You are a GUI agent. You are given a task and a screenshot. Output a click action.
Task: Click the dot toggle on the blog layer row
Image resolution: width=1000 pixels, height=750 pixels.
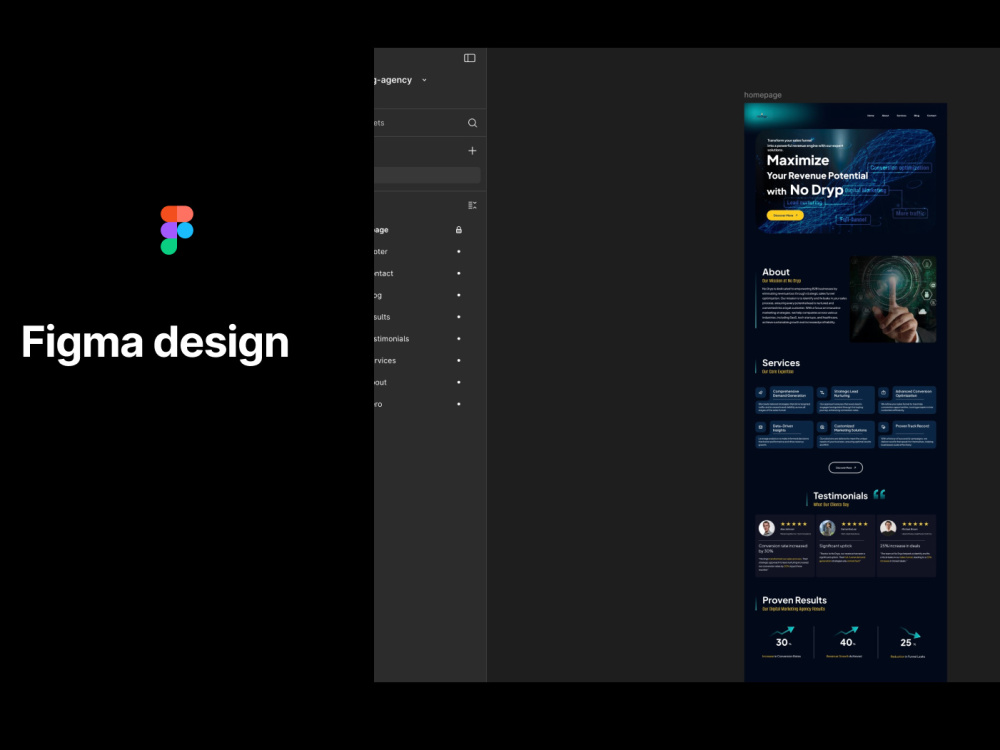coord(459,295)
